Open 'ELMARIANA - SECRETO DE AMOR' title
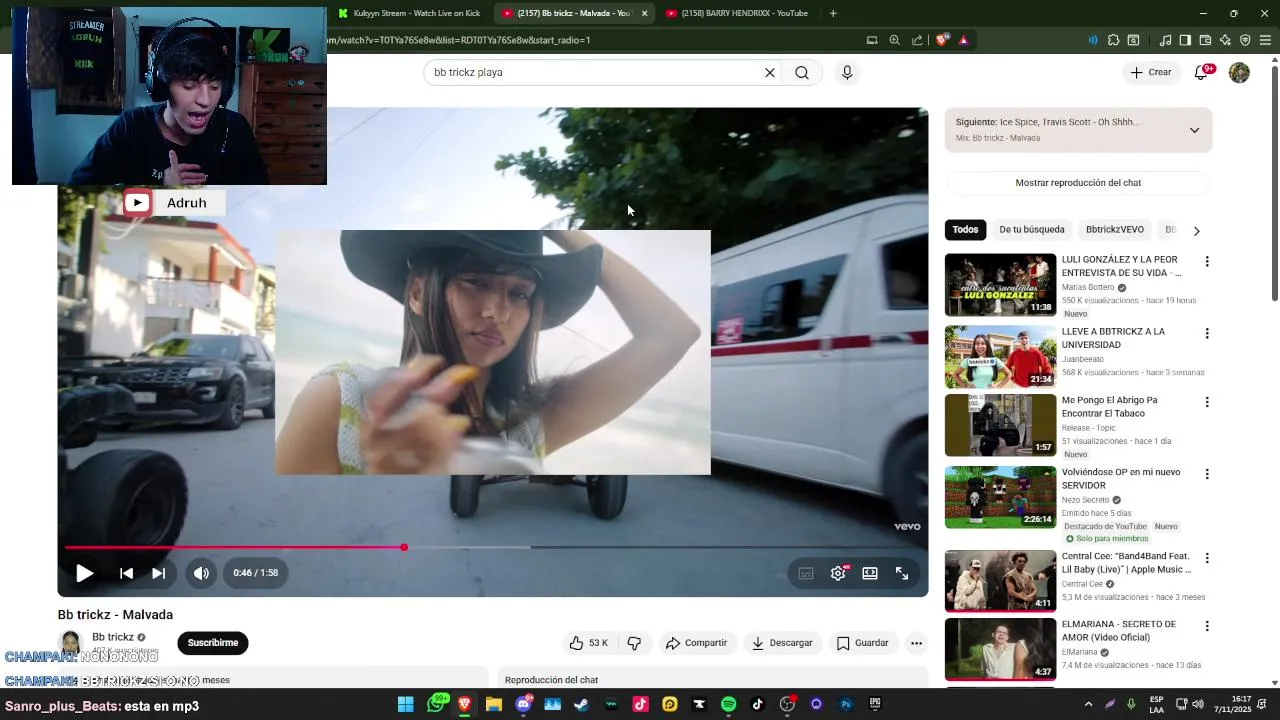The image size is (1280, 720). [1118, 630]
